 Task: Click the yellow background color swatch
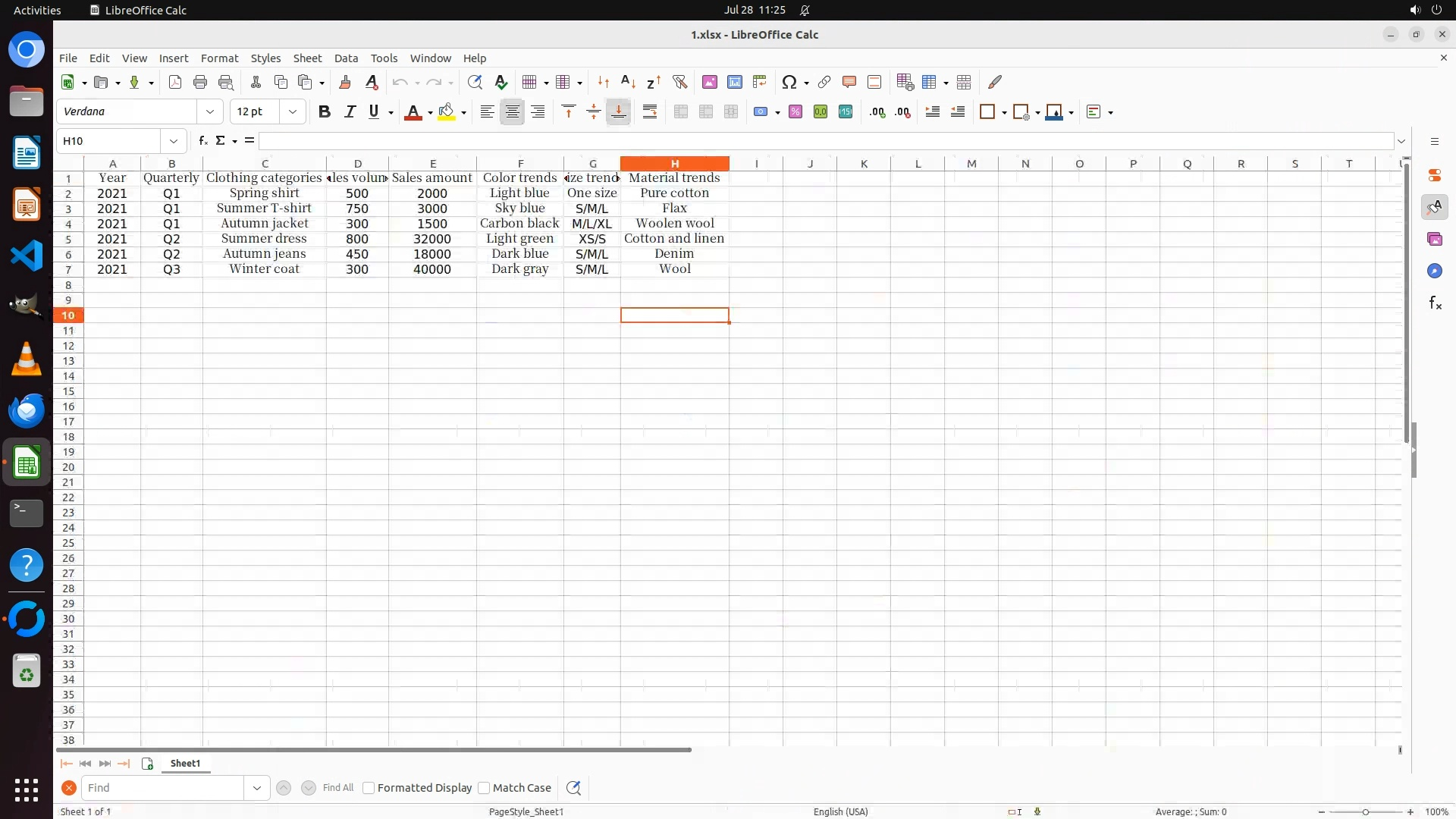click(x=447, y=112)
